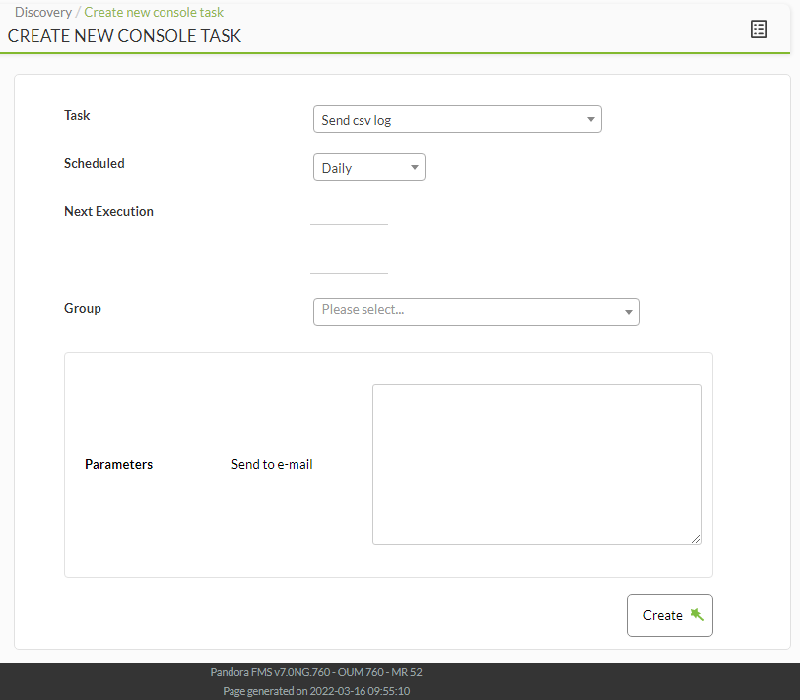Click inside the Send to e-mail text area
The width and height of the screenshot is (800, 700).
click(x=537, y=464)
